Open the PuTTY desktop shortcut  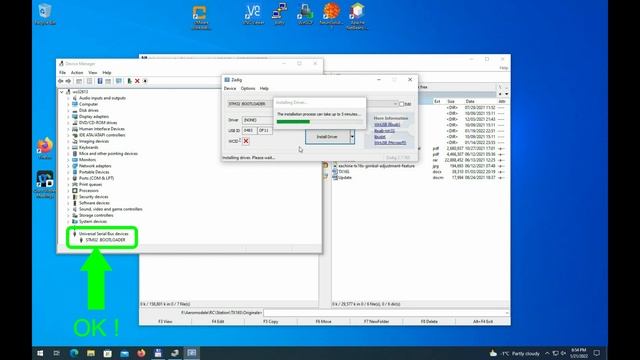coord(280,14)
